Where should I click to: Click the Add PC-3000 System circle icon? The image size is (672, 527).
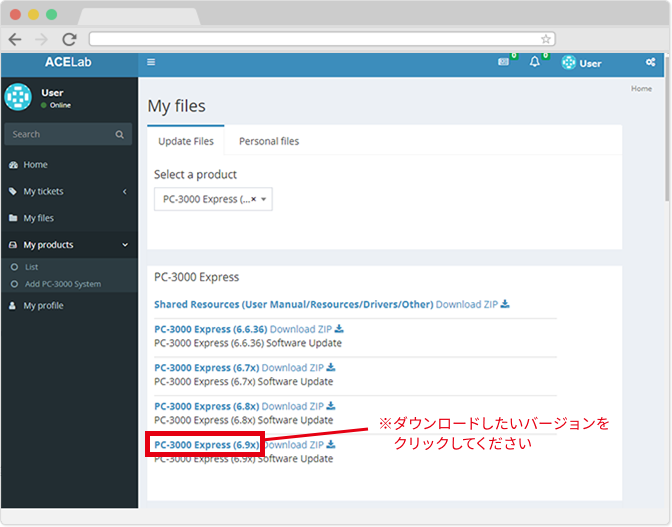14,284
